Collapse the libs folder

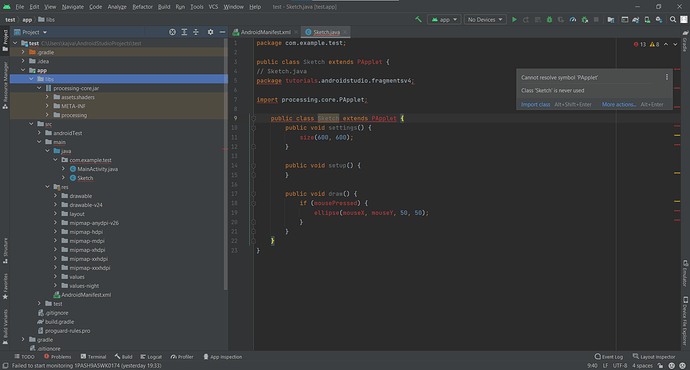(31, 79)
